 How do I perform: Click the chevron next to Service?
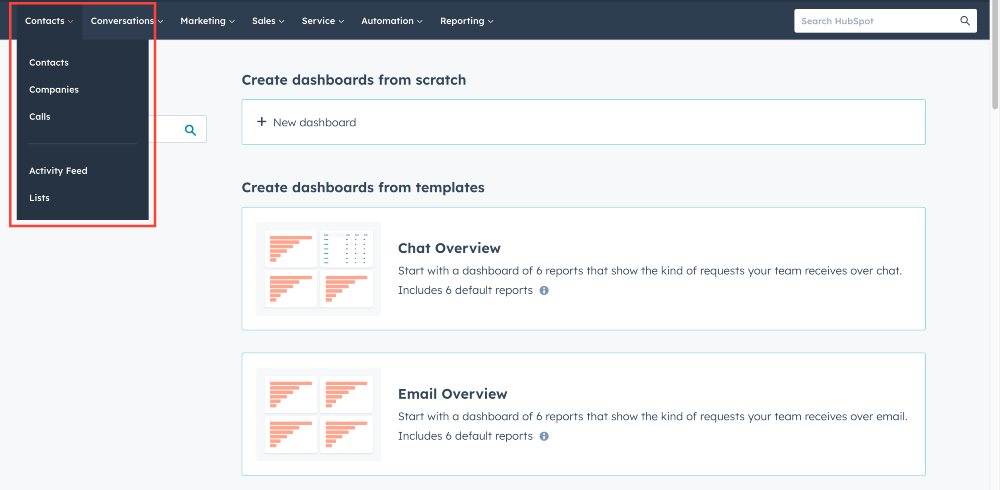341,22
